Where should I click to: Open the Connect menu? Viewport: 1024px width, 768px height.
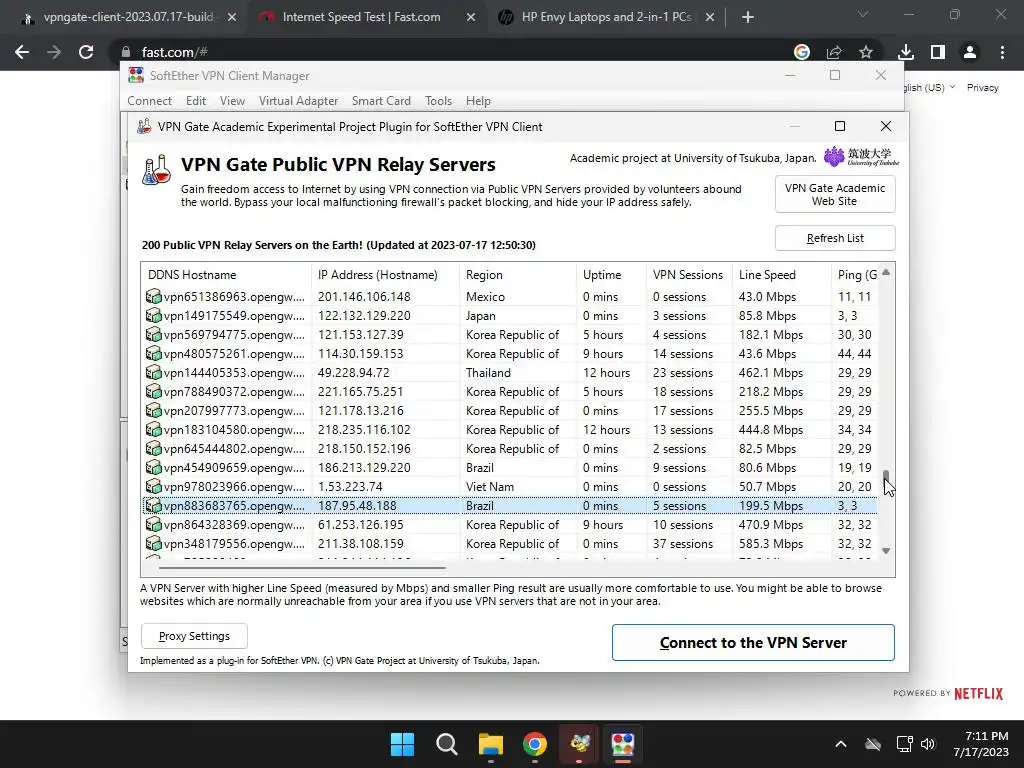point(150,101)
